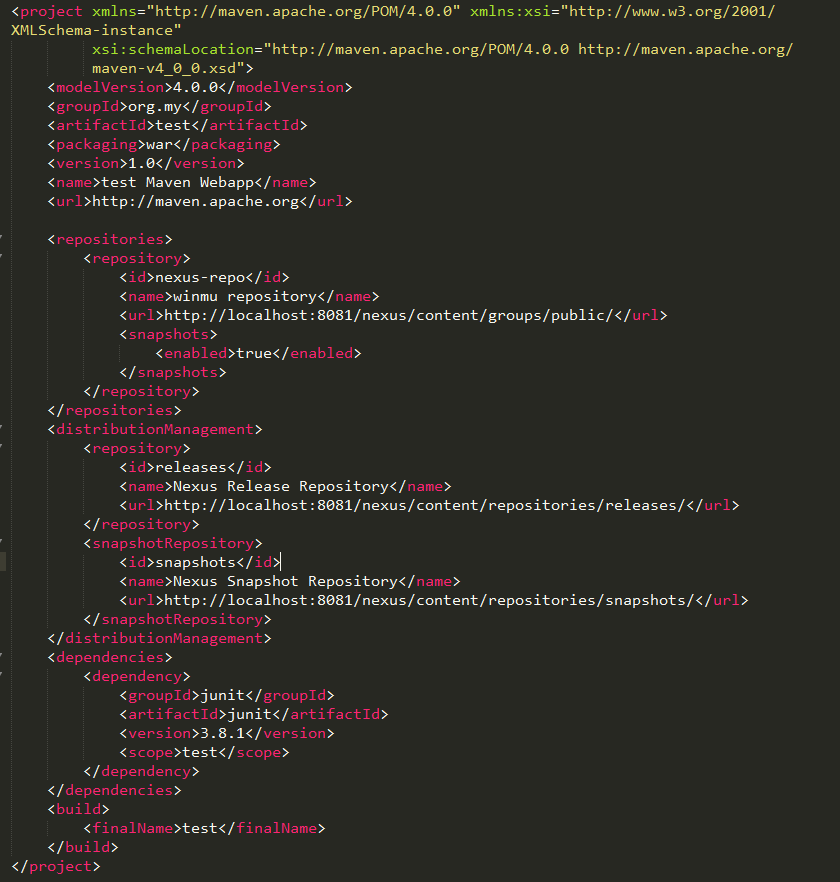Click the opening repositories tag

click(110, 239)
